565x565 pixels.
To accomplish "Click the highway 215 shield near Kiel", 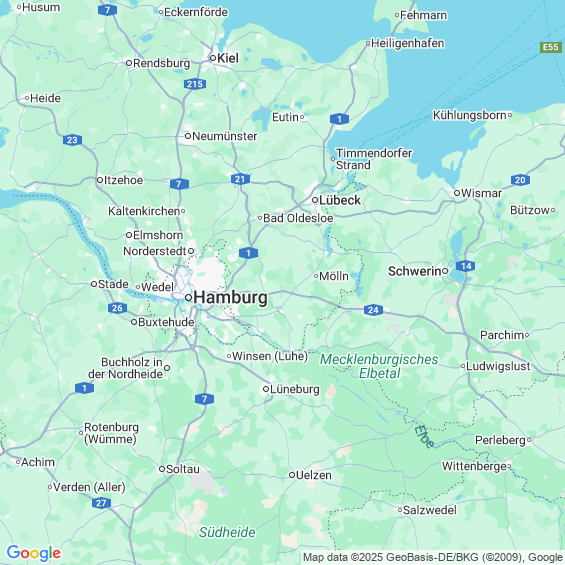I will 195,84.
